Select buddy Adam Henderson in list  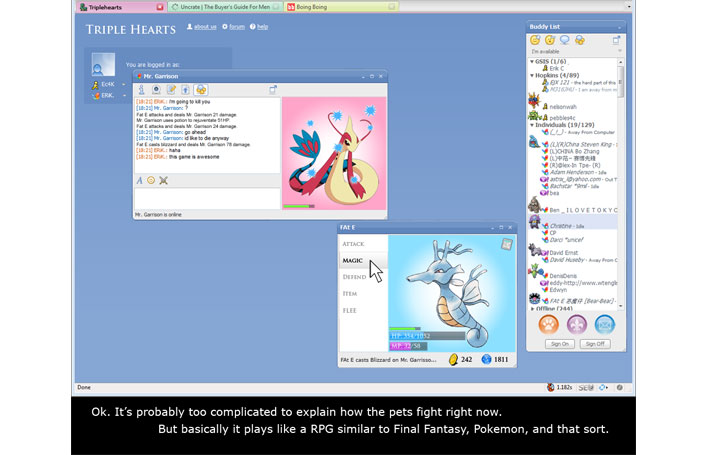tap(575, 171)
